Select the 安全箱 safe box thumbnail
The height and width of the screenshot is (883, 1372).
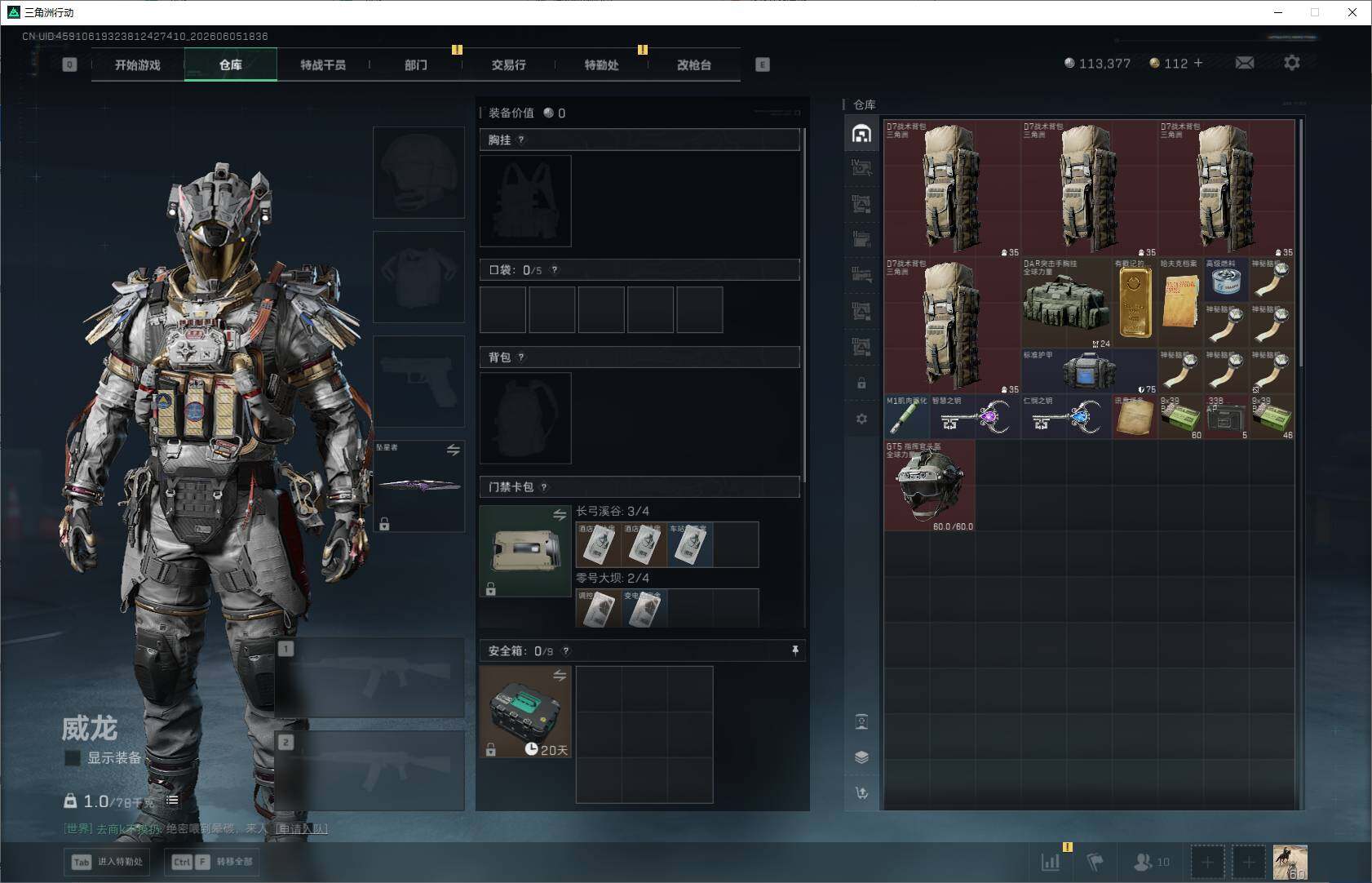coord(525,712)
